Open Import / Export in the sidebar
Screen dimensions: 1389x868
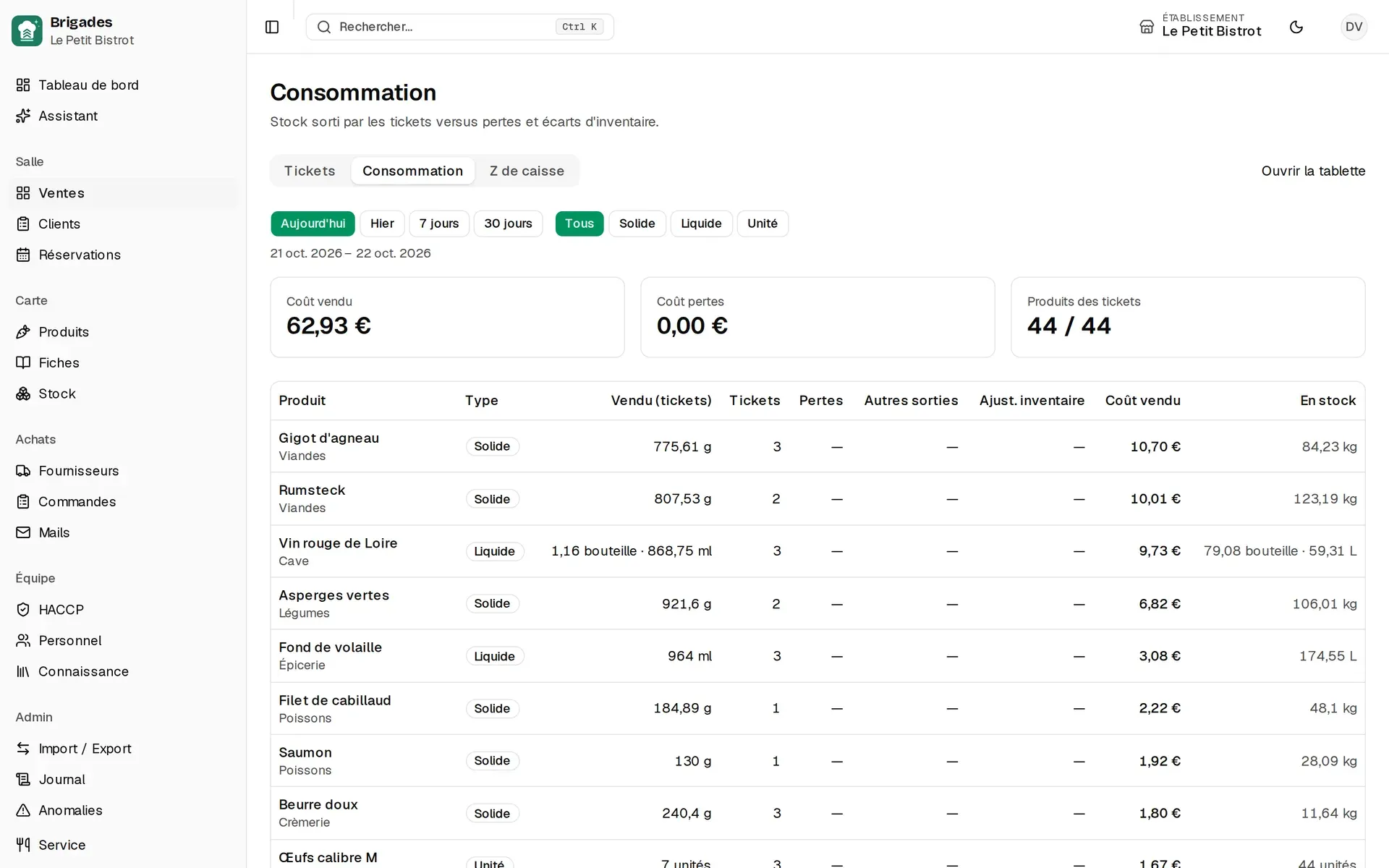pyautogui.click(x=123, y=749)
